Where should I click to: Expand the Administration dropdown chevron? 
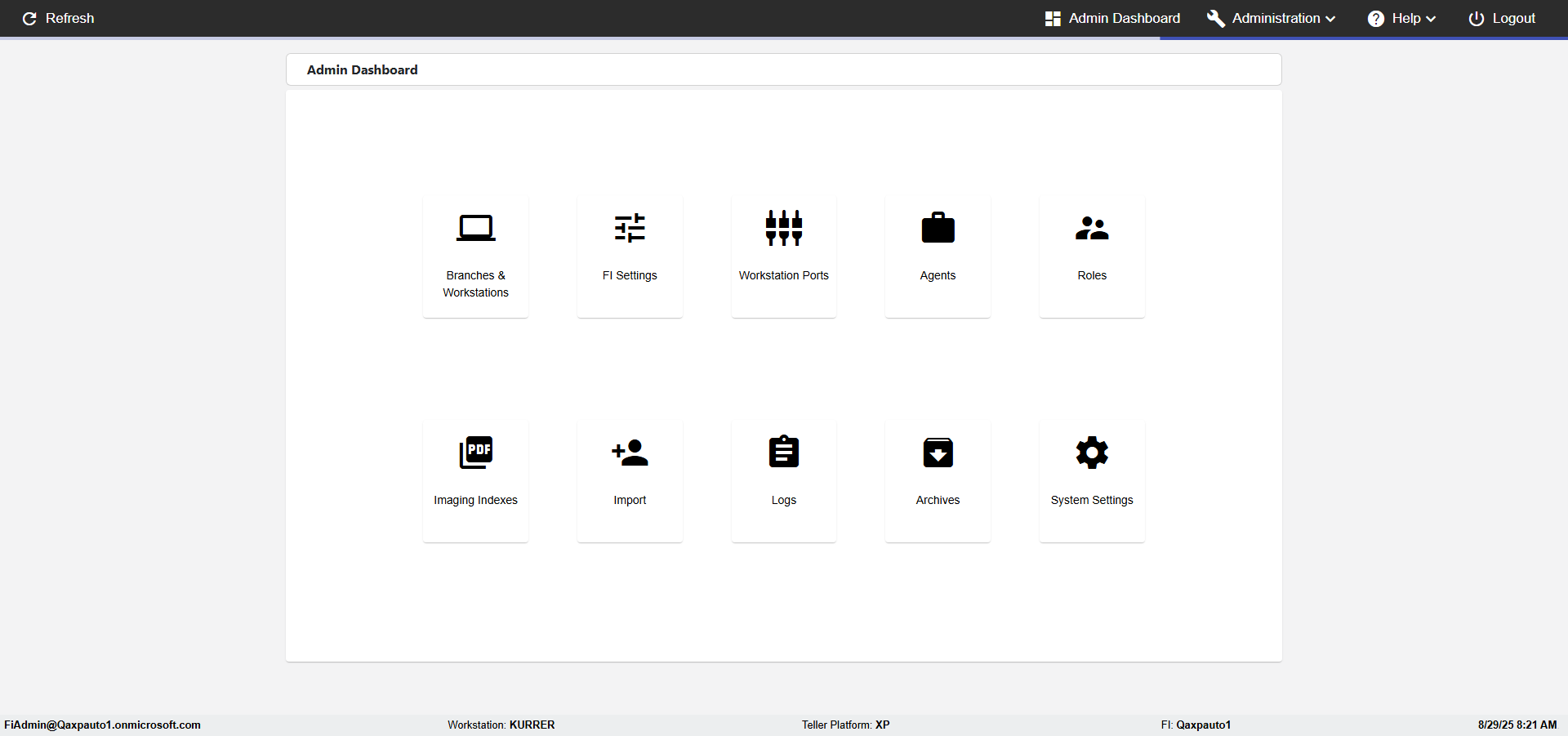pos(1330,19)
